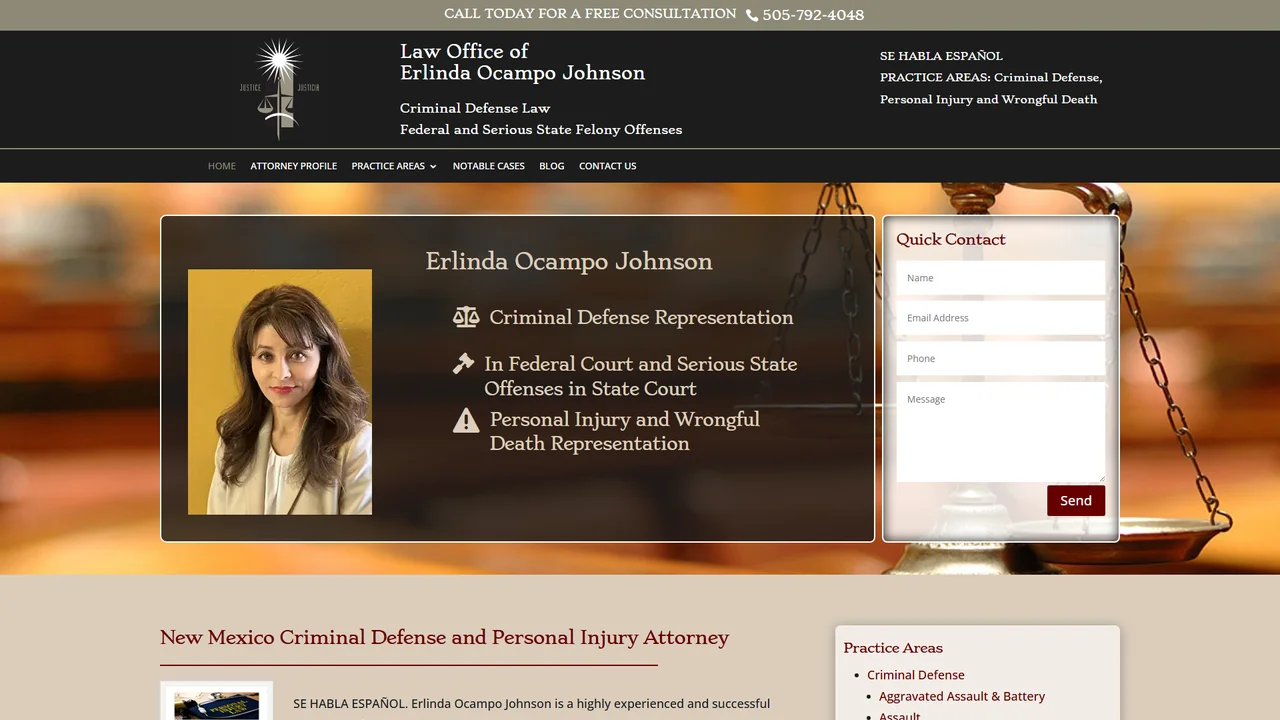Click the phone handset icon in top bar
The width and height of the screenshot is (1280, 720).
(x=752, y=15)
